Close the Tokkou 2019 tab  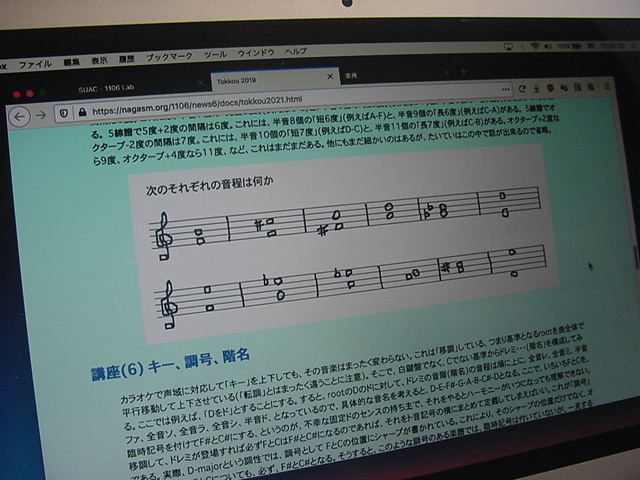tap(330, 76)
